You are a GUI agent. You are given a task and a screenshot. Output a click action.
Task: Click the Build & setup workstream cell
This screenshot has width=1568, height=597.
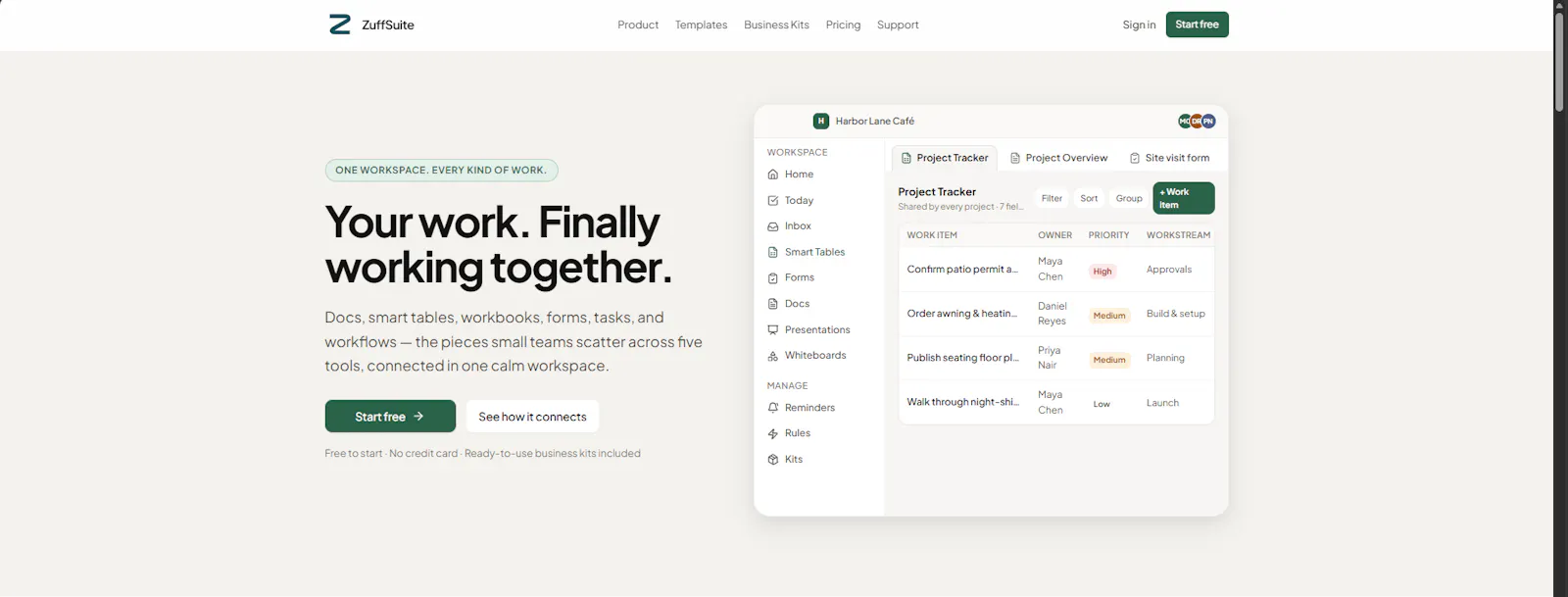(1176, 314)
